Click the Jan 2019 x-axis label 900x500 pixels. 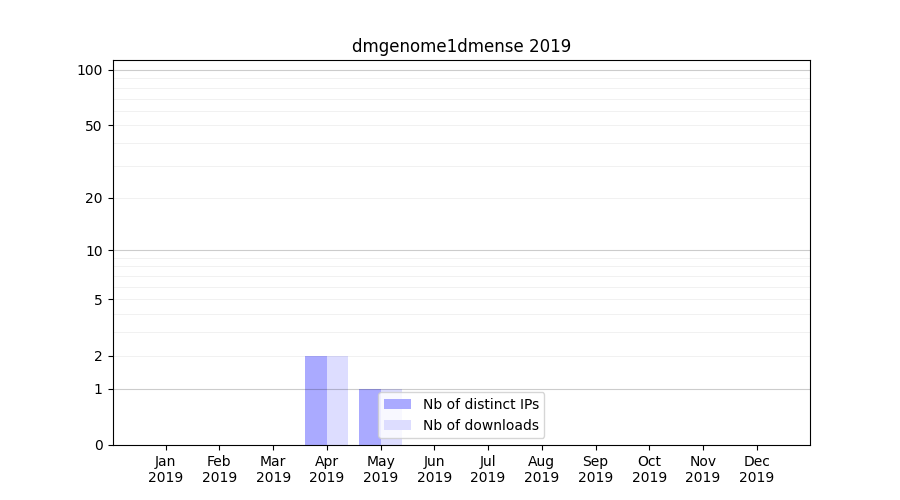click(x=166, y=469)
